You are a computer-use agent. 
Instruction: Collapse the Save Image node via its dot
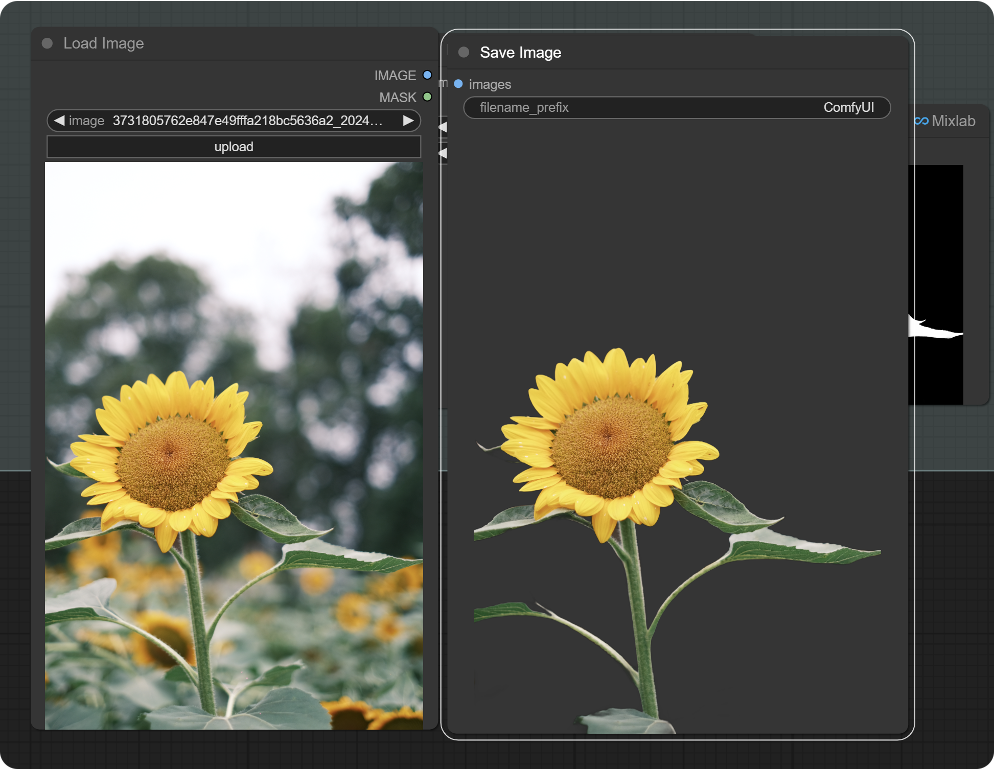(x=463, y=53)
